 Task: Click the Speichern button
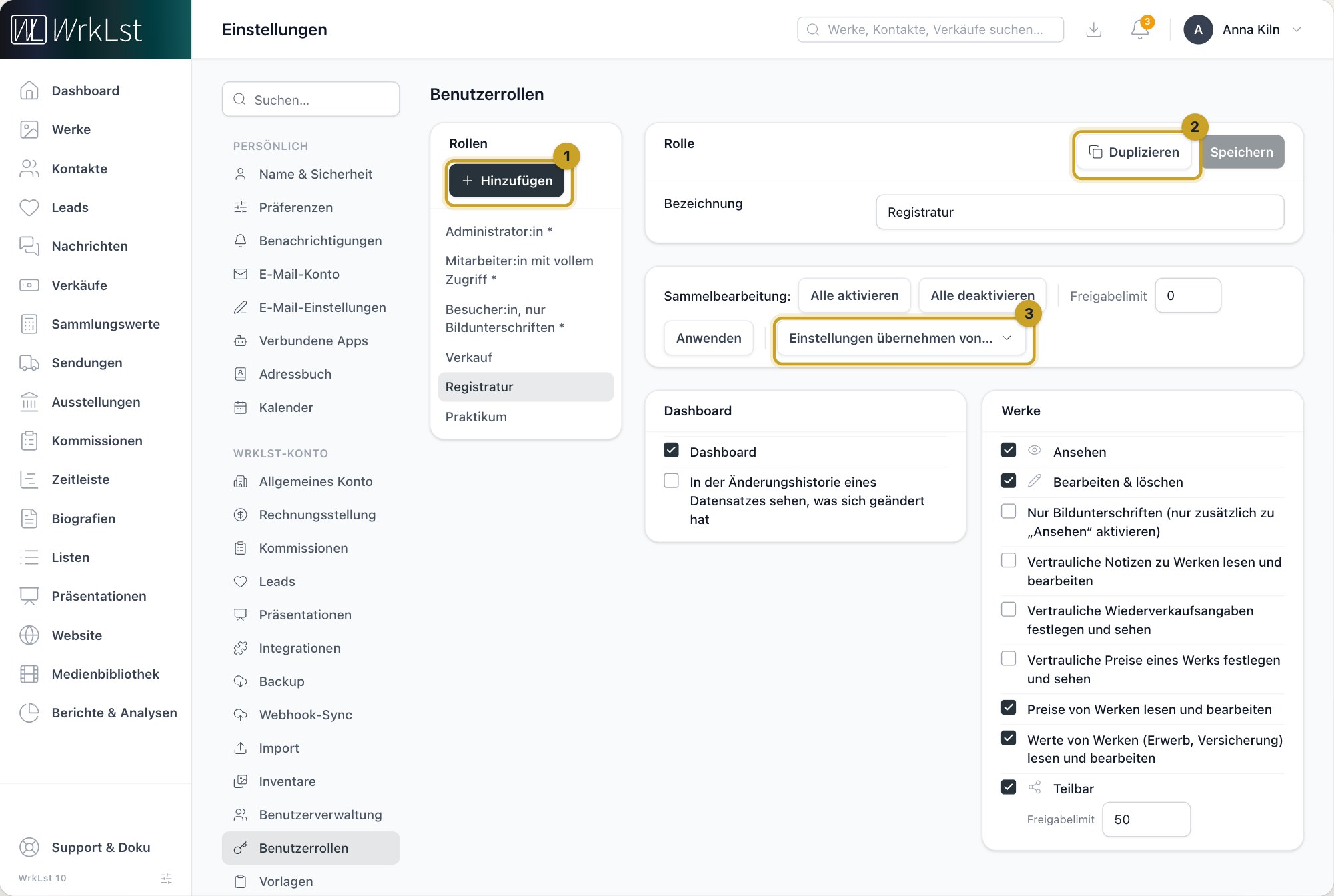(1241, 152)
